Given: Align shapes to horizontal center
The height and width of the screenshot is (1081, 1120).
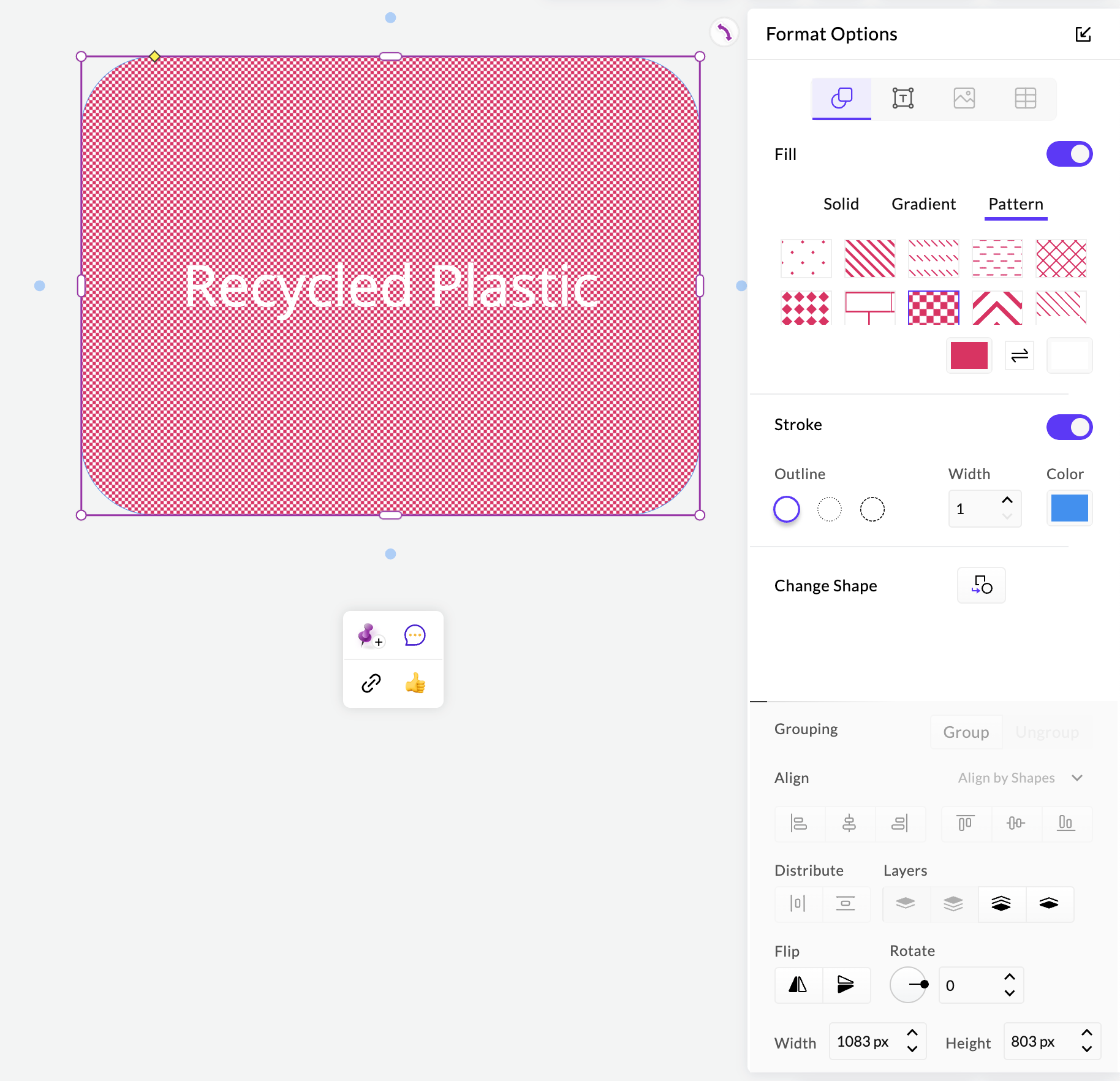Looking at the screenshot, I should [x=850, y=824].
